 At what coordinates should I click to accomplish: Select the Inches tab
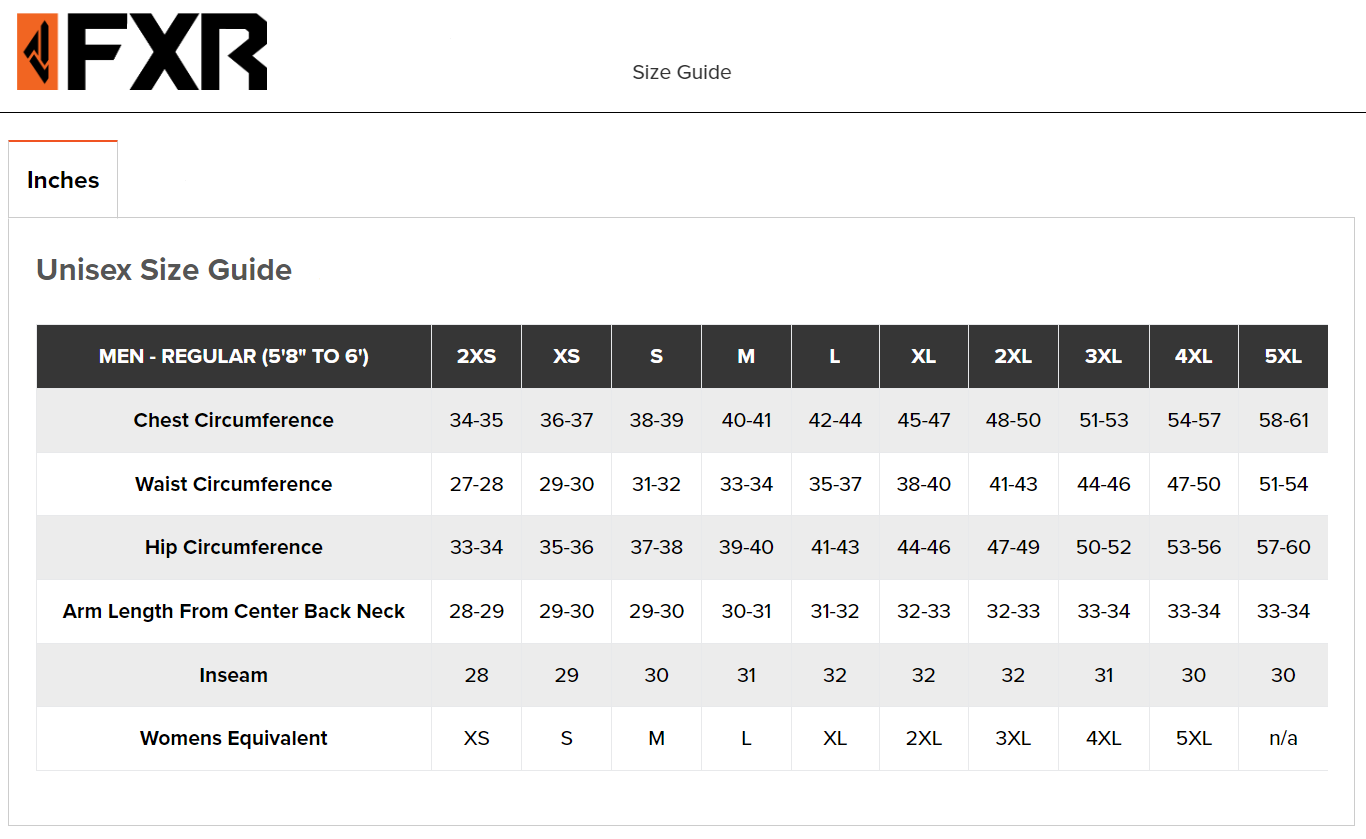coord(63,180)
